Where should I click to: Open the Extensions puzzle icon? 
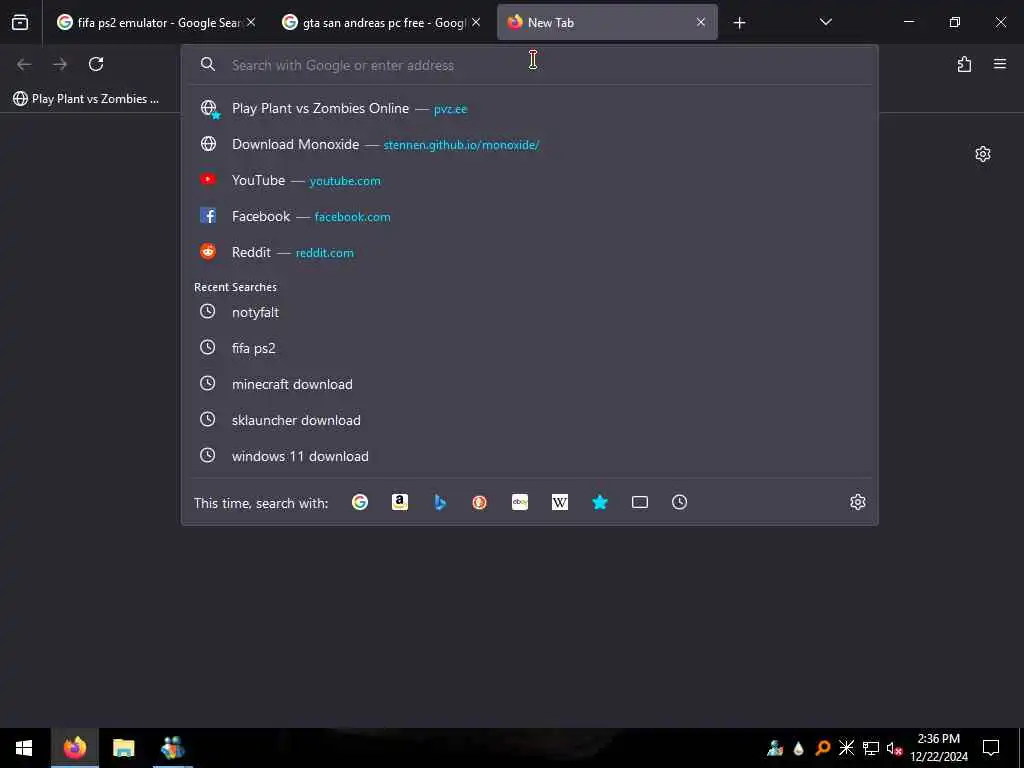pyautogui.click(x=964, y=64)
